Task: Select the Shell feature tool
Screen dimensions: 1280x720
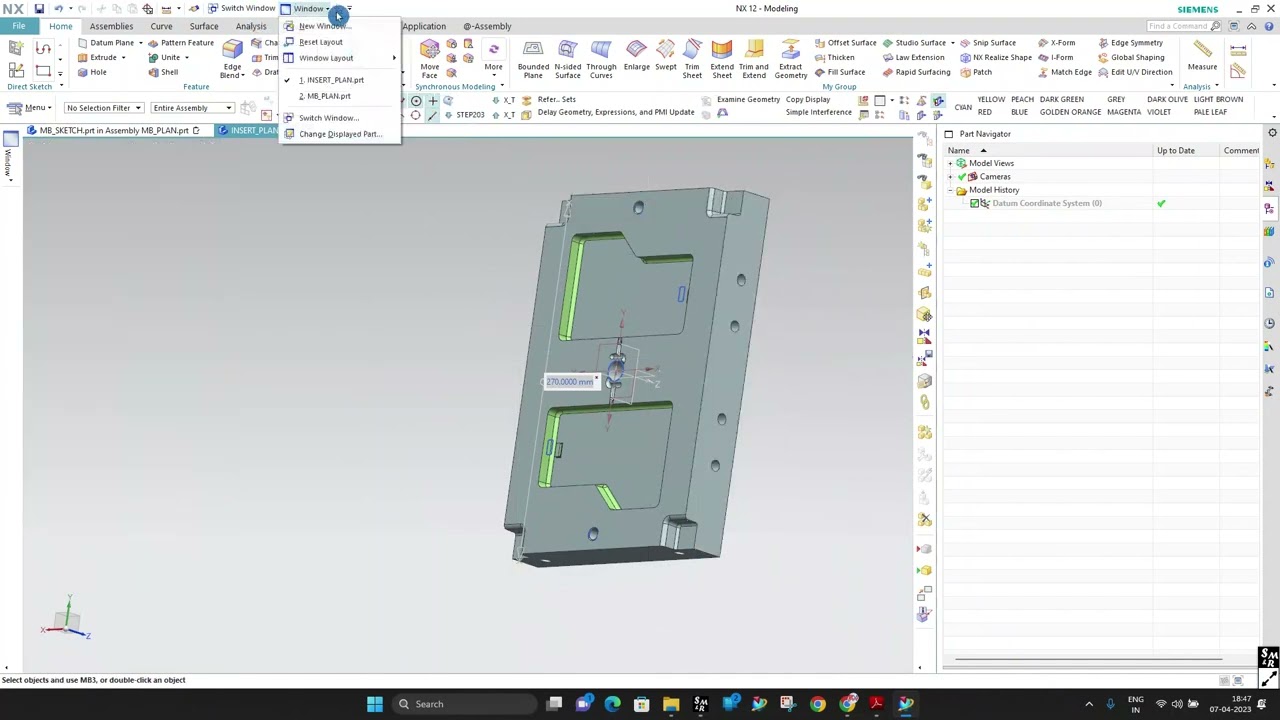Action: [162, 72]
